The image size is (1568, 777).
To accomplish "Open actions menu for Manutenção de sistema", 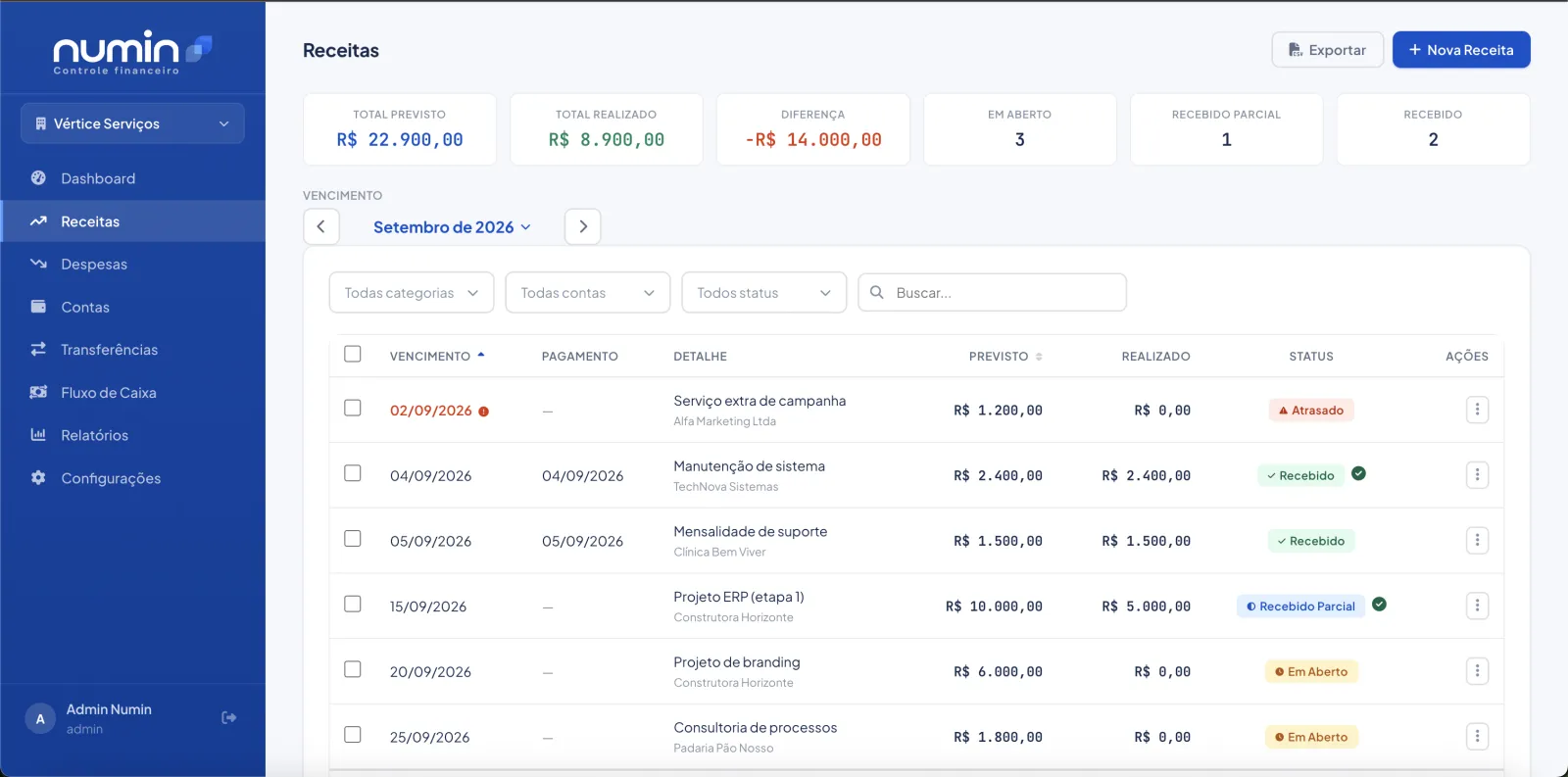I will point(1477,475).
